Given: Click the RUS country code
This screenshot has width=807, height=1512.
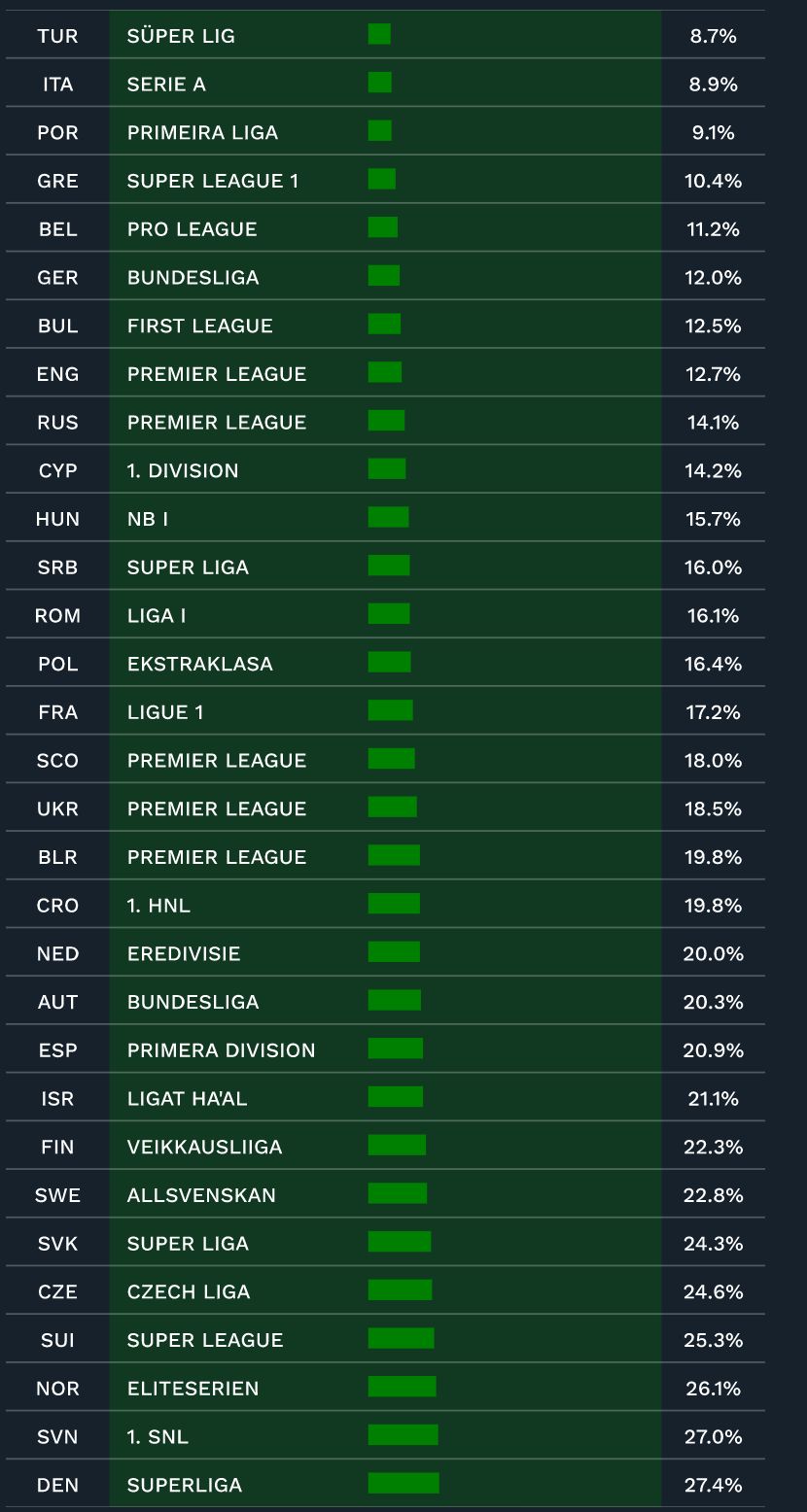Looking at the screenshot, I should pos(57,423).
